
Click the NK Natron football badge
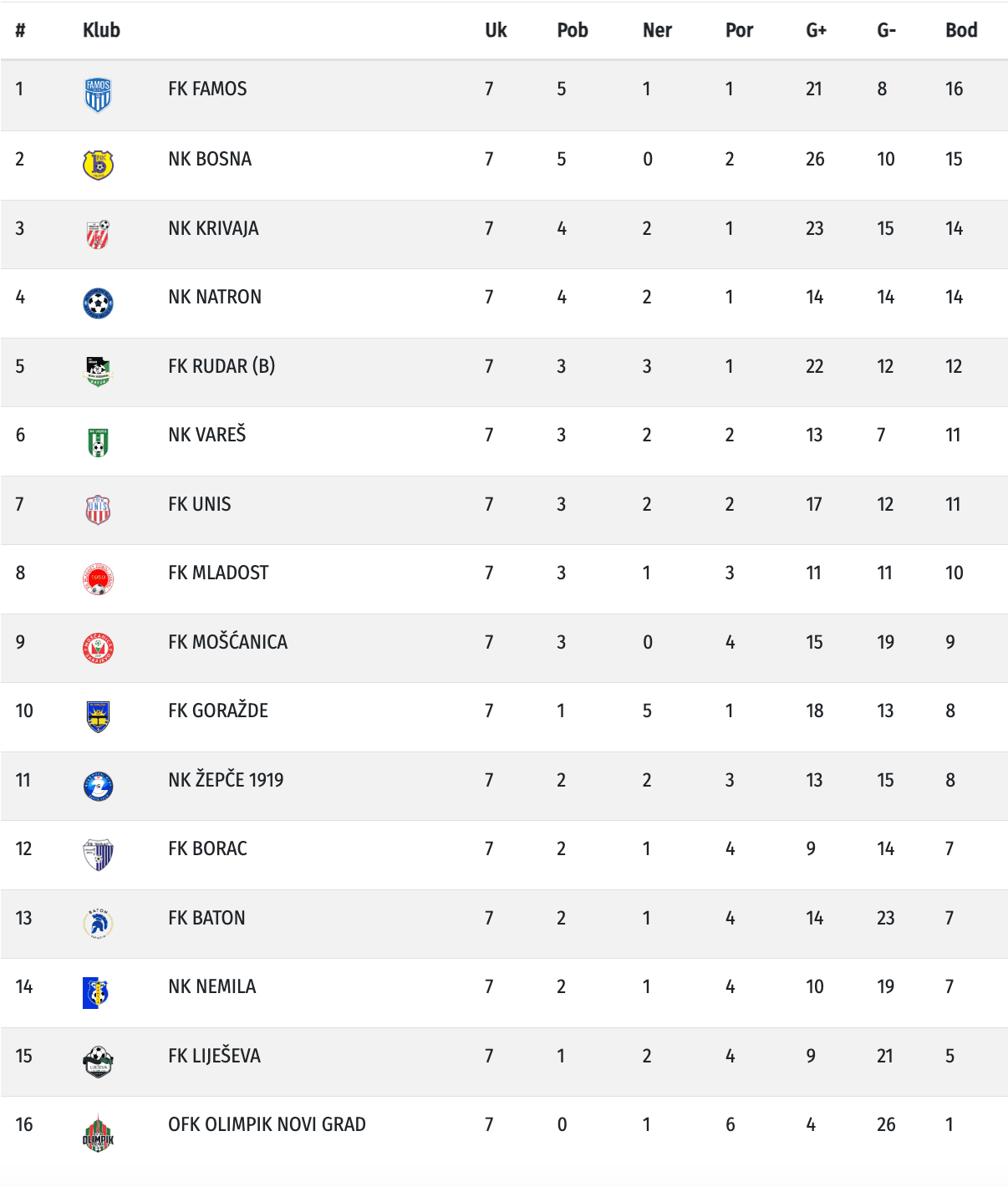point(98,303)
